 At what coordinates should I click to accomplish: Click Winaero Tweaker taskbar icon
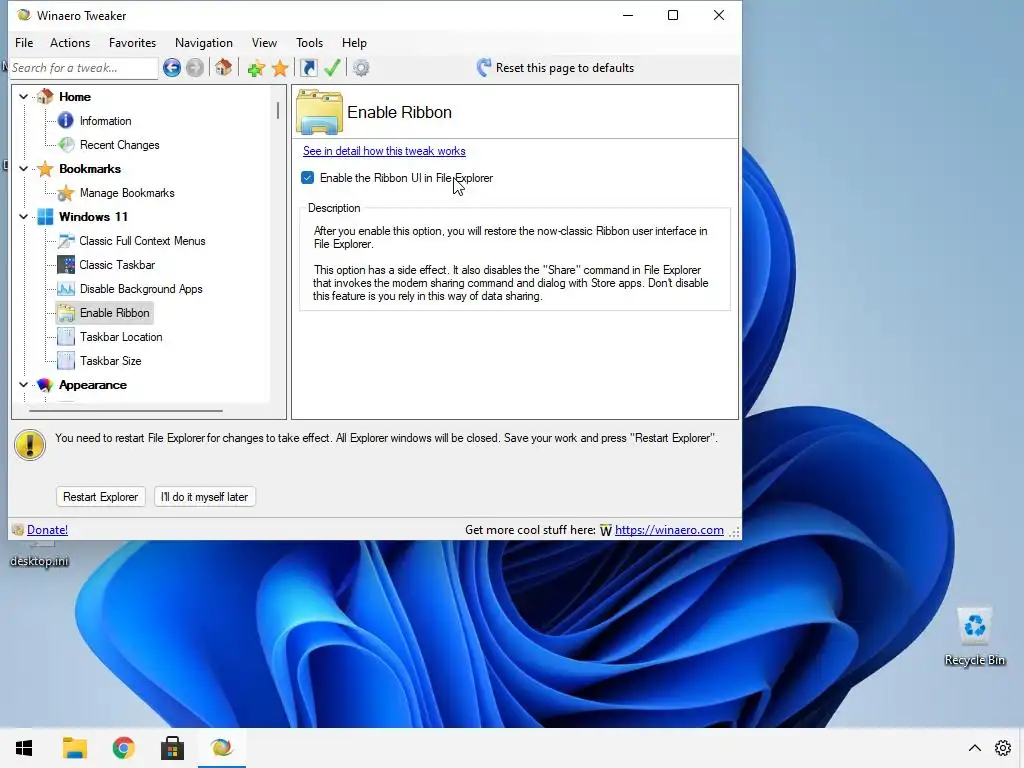tap(221, 748)
